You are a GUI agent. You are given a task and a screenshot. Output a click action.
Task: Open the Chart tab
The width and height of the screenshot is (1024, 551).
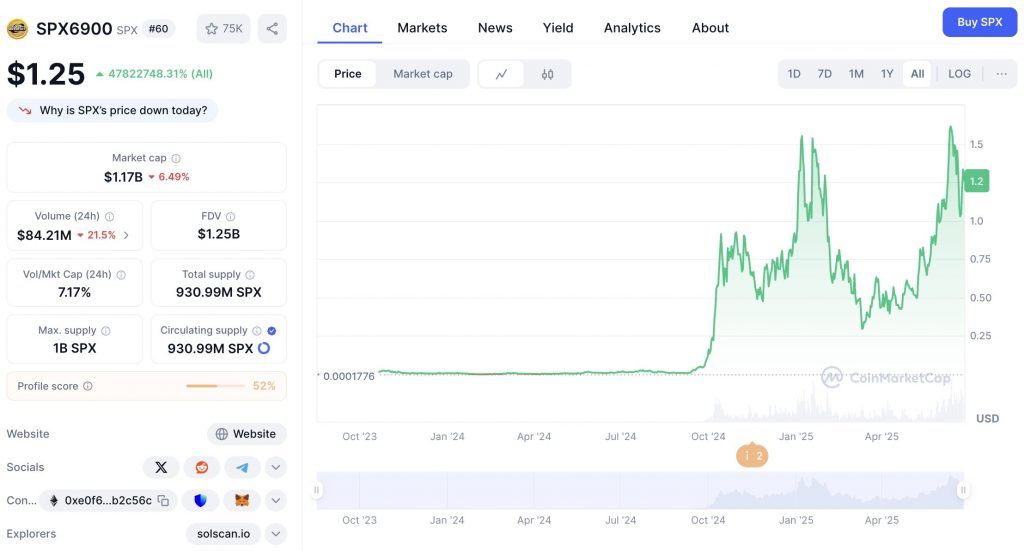click(350, 28)
